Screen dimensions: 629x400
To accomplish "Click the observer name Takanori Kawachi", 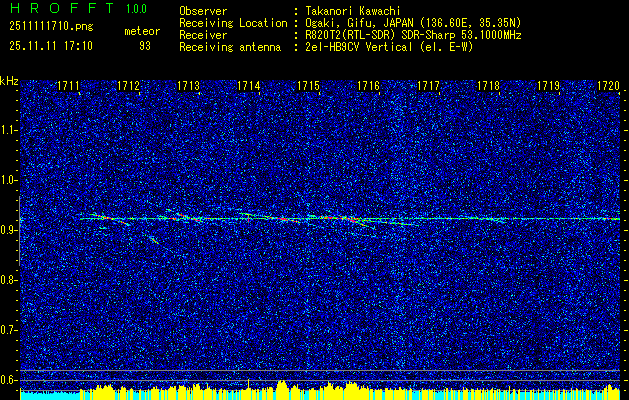I will click(352, 11).
